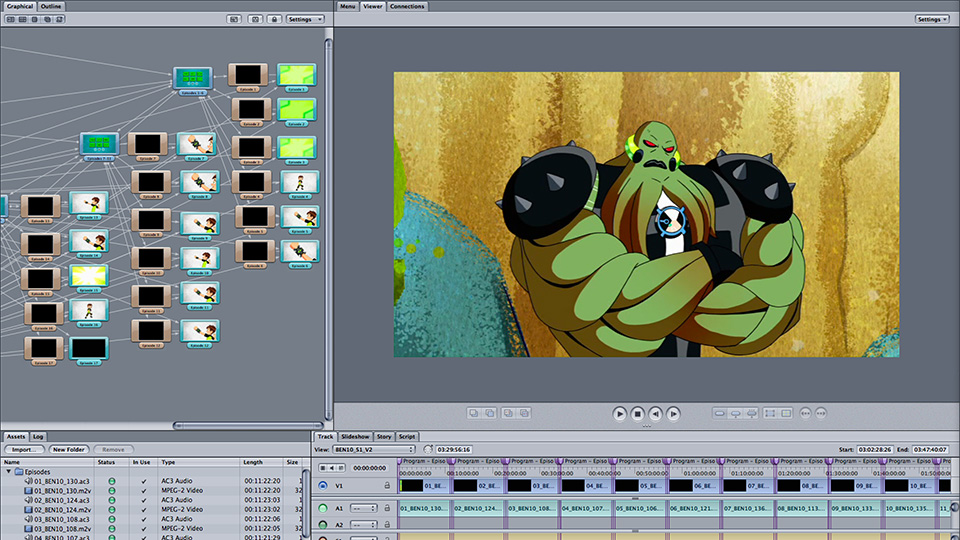Click the Stop button in the Viewer

637,414
